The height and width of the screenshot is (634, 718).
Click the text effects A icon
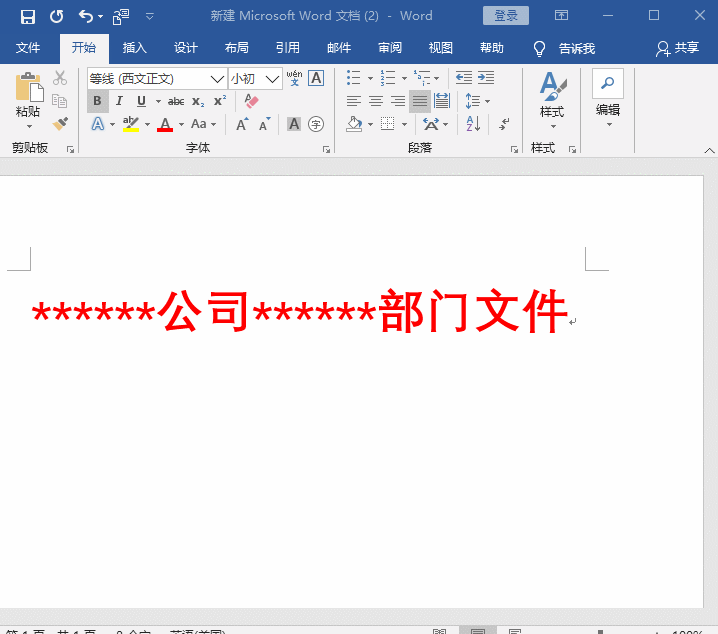point(98,124)
